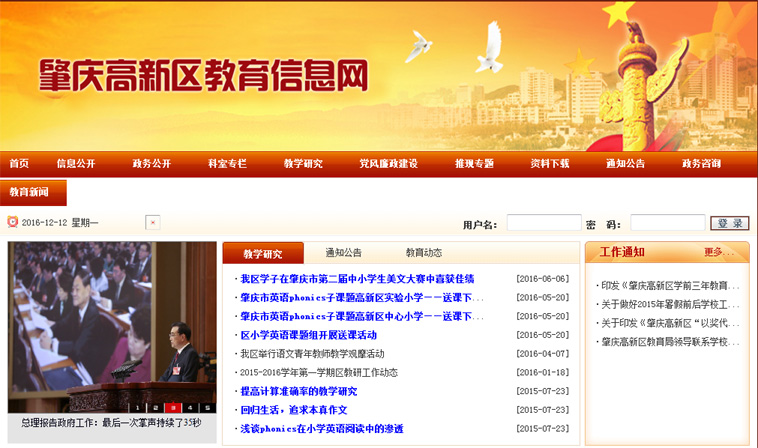Screen dimensions: 758x448
Task: Open article 提高计算准确率的教学研究
Action: [298, 391]
